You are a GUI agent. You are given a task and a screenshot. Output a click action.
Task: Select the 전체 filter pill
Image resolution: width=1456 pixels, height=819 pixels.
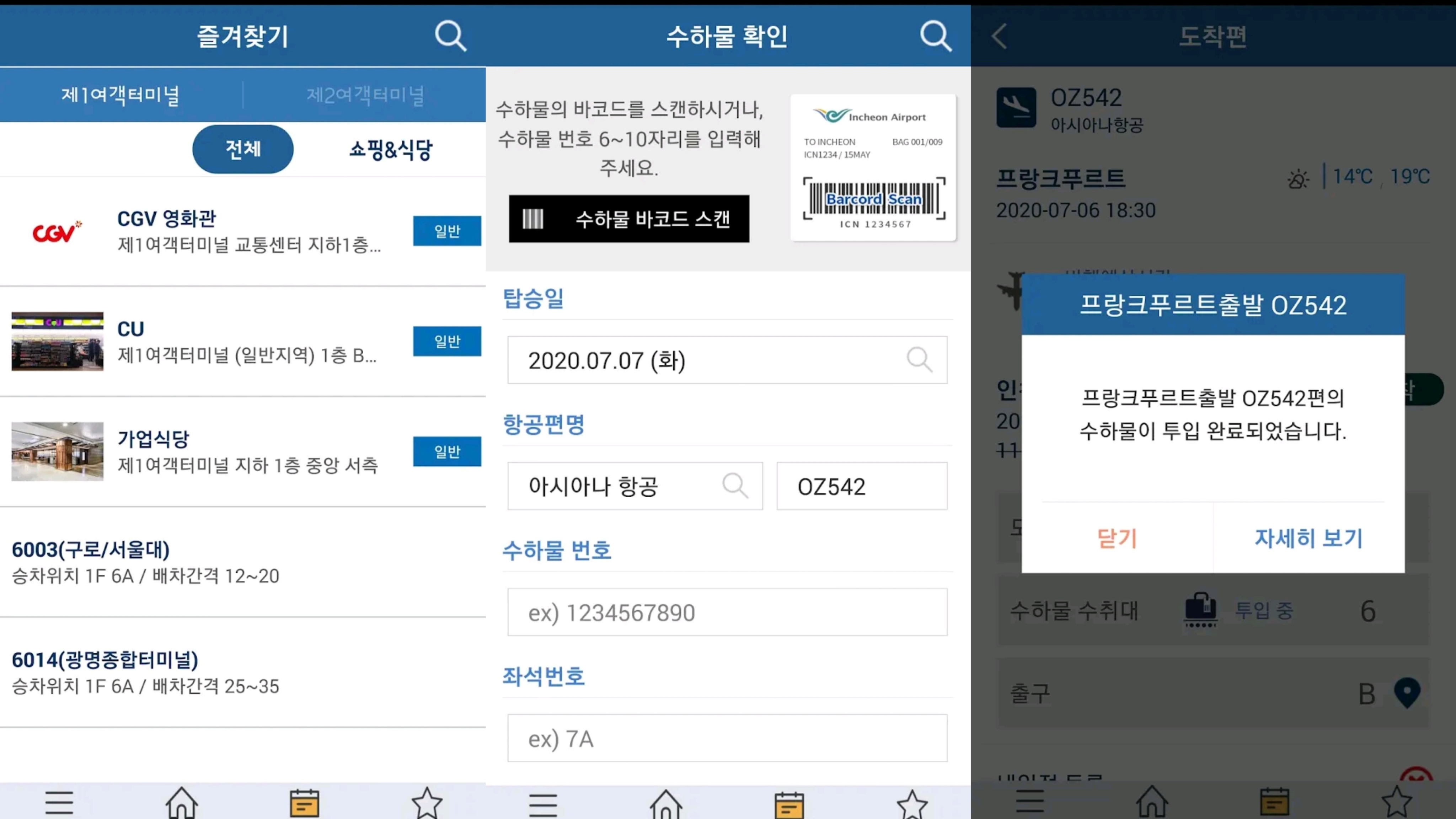(x=242, y=149)
